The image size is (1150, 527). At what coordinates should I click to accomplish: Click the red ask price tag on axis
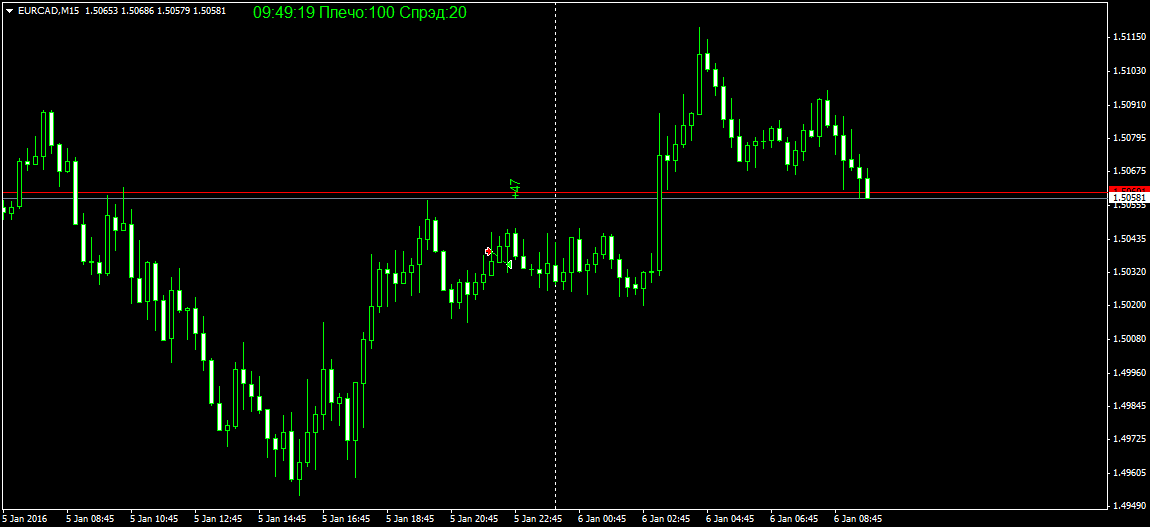coord(1128,191)
